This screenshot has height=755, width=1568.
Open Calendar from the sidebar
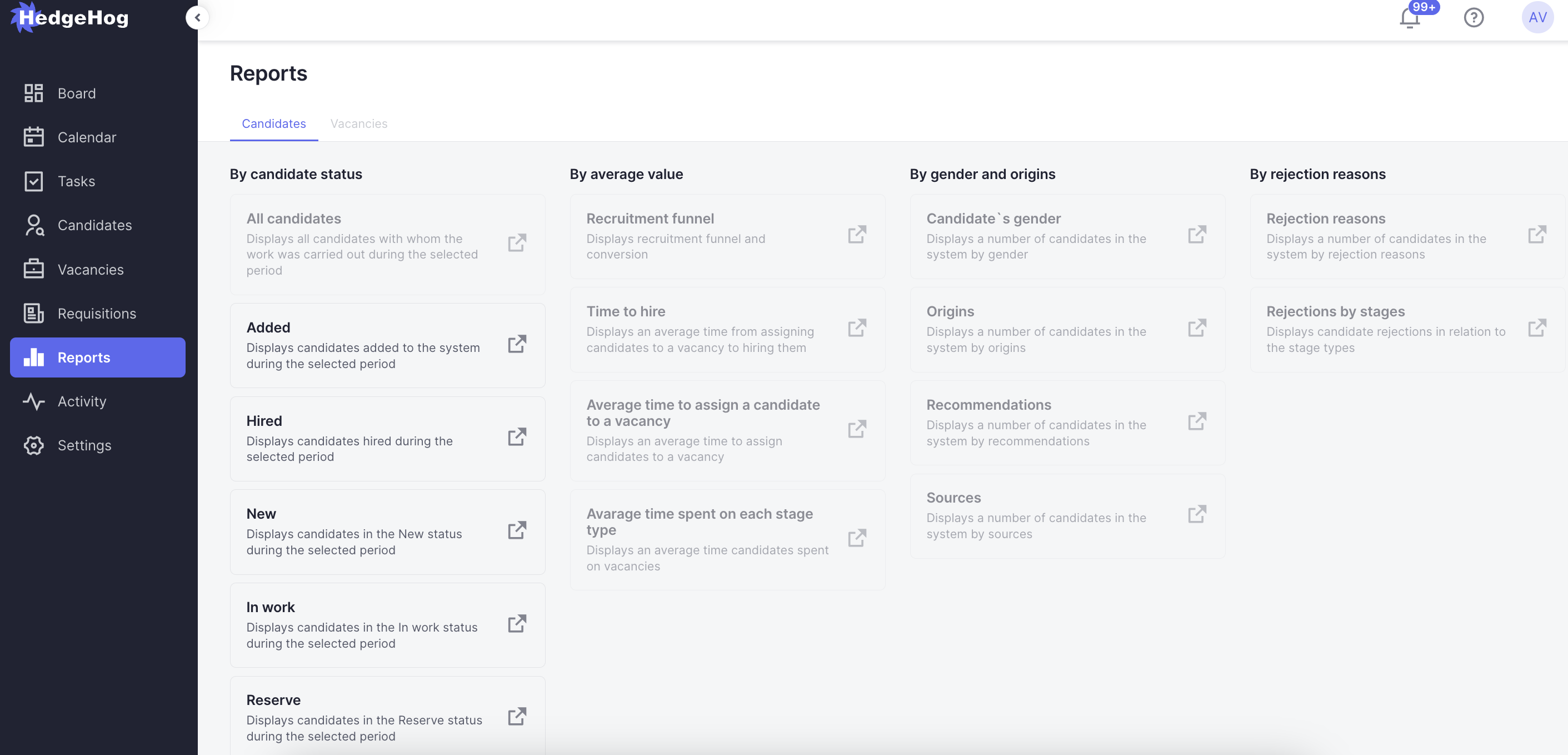pos(87,138)
